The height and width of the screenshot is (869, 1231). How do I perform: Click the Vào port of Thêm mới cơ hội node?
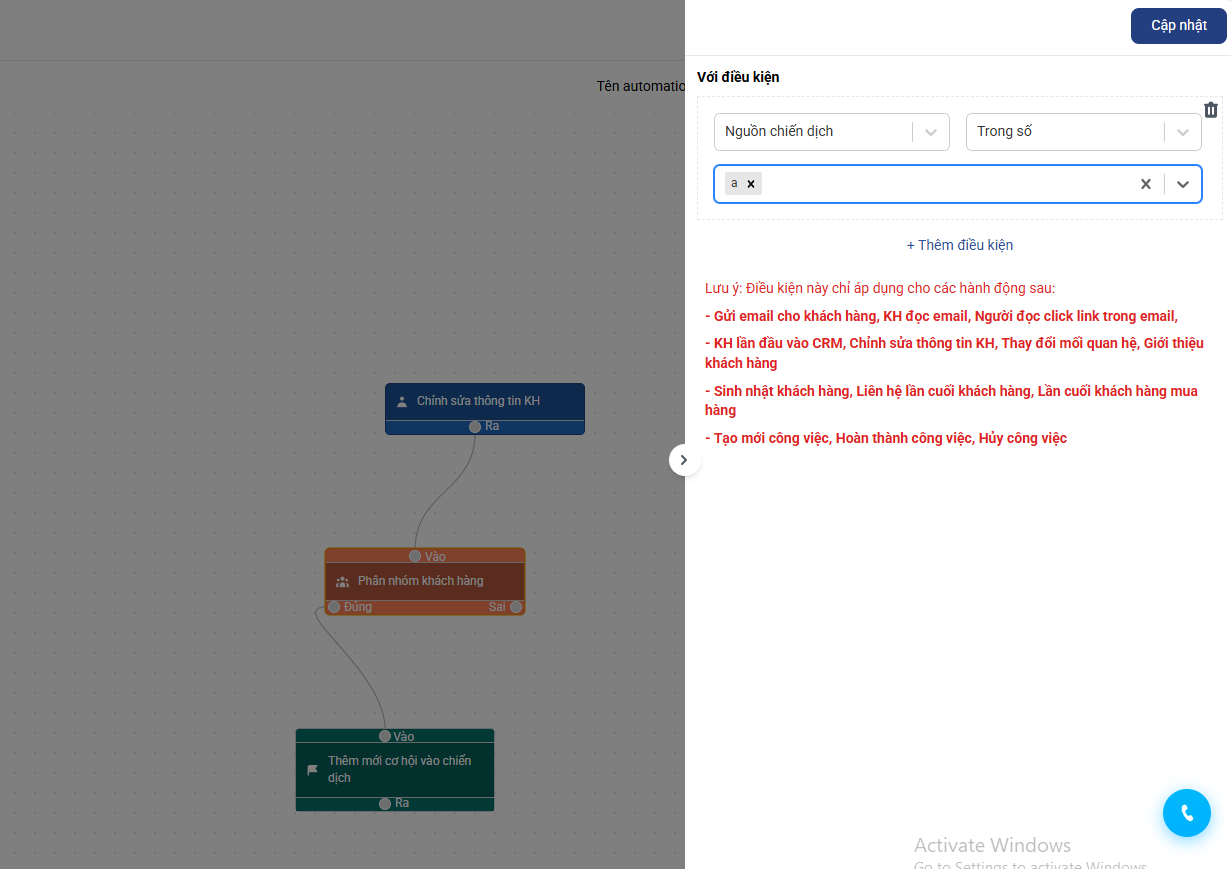click(x=385, y=736)
